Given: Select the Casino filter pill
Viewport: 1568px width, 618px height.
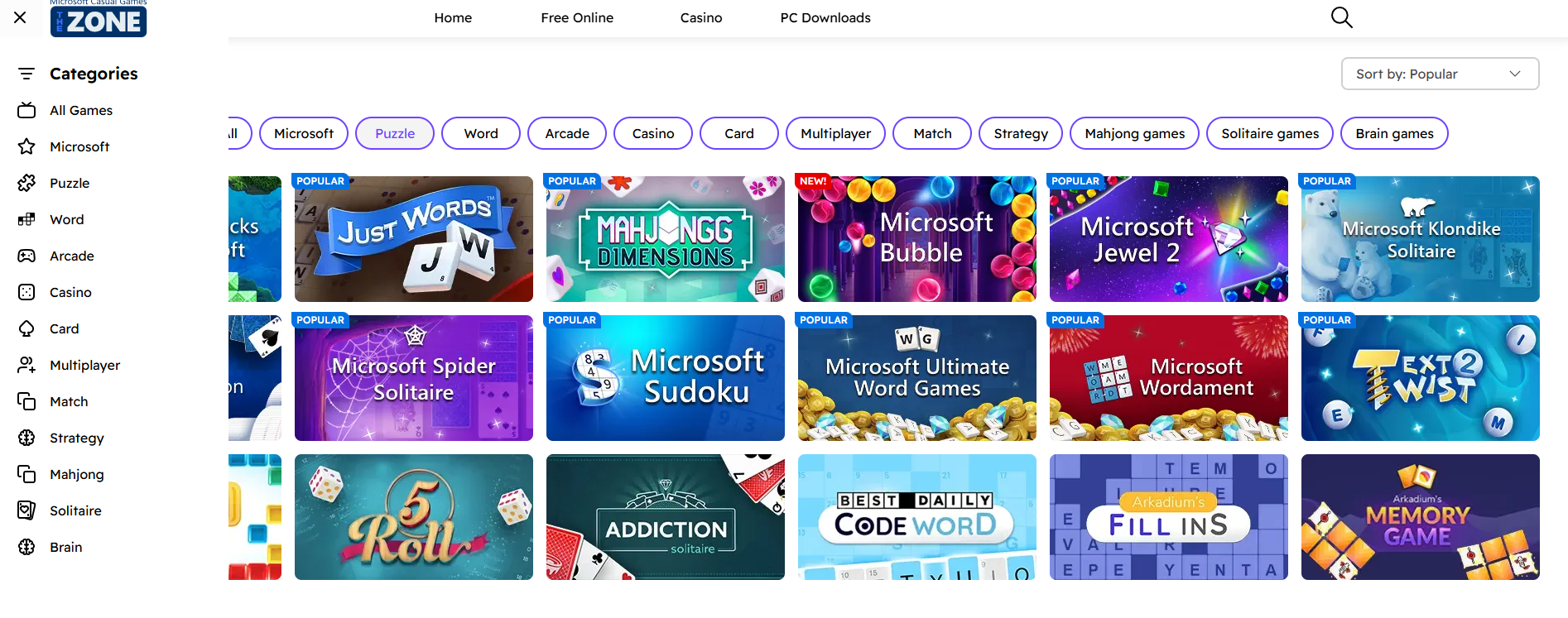Looking at the screenshot, I should (653, 133).
